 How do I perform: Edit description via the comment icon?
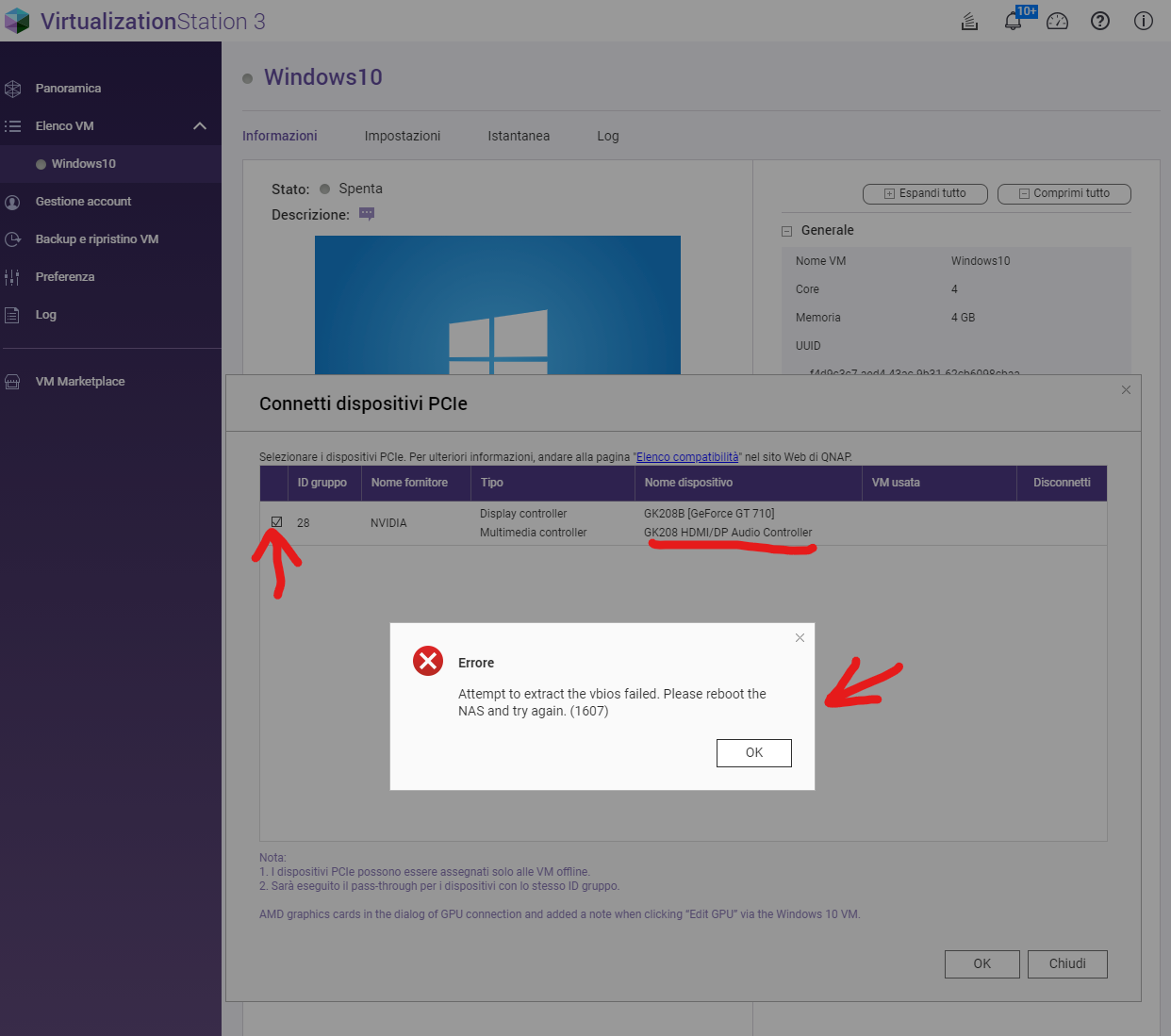pyautogui.click(x=367, y=214)
